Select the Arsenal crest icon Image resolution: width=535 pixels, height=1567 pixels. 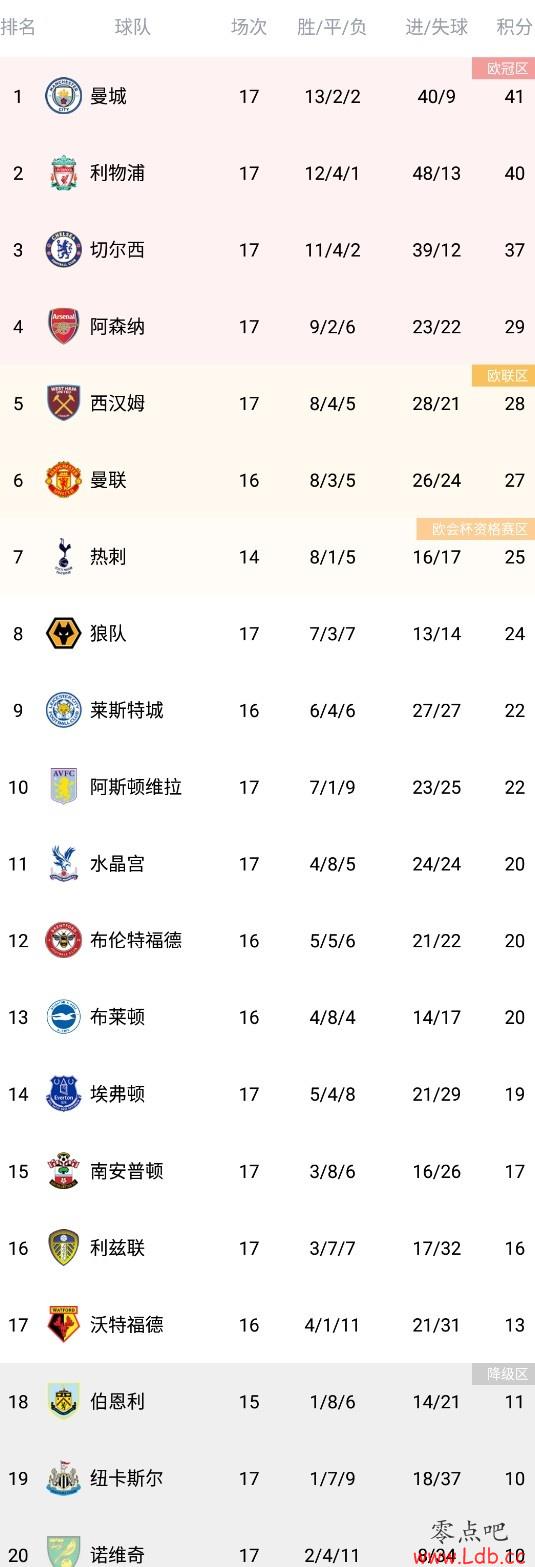click(64, 327)
